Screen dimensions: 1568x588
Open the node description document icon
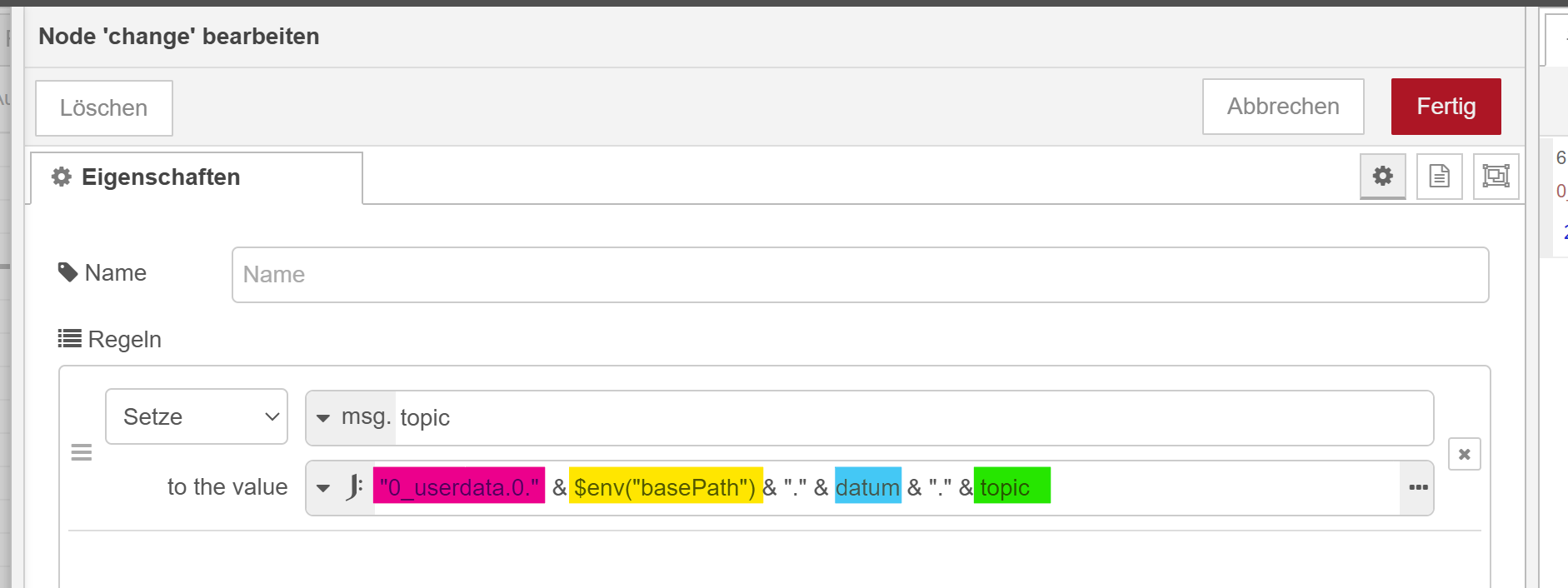[x=1439, y=176]
